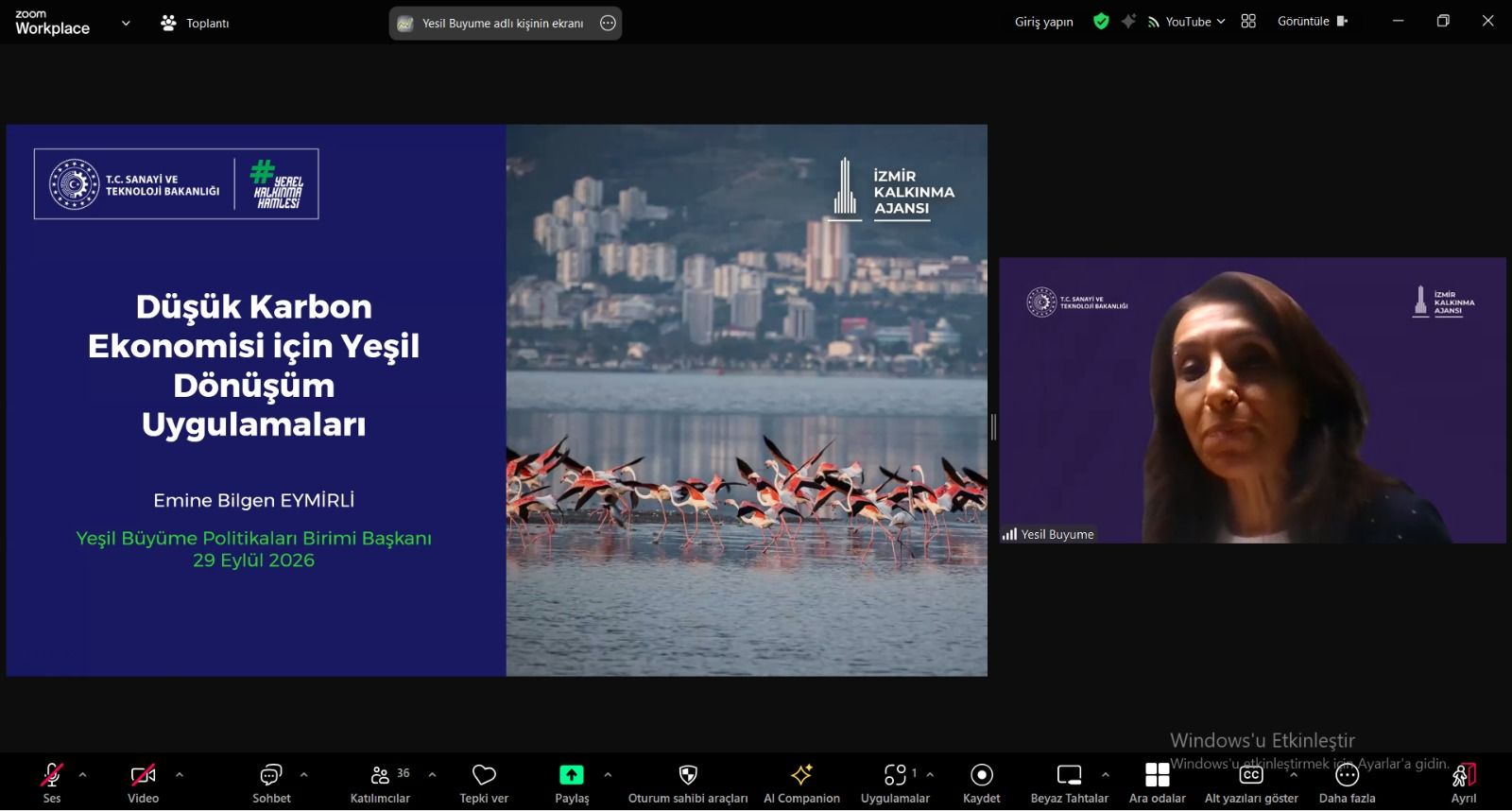View the green encryption shield info
Screen dimensions: 1512x811
click(x=1101, y=21)
